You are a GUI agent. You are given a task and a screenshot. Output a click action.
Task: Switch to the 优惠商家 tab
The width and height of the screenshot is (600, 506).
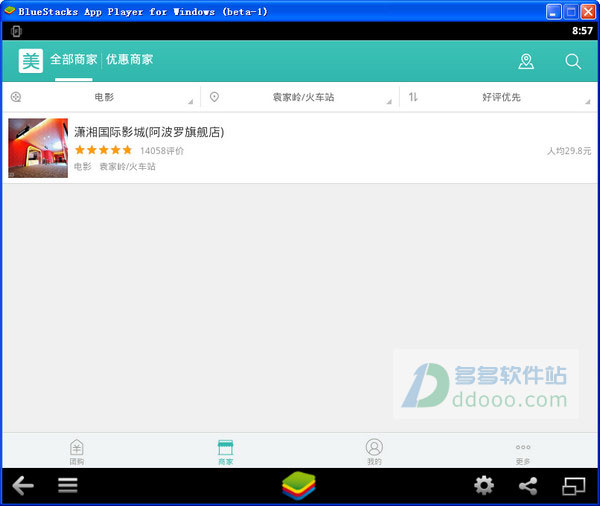(x=129, y=60)
